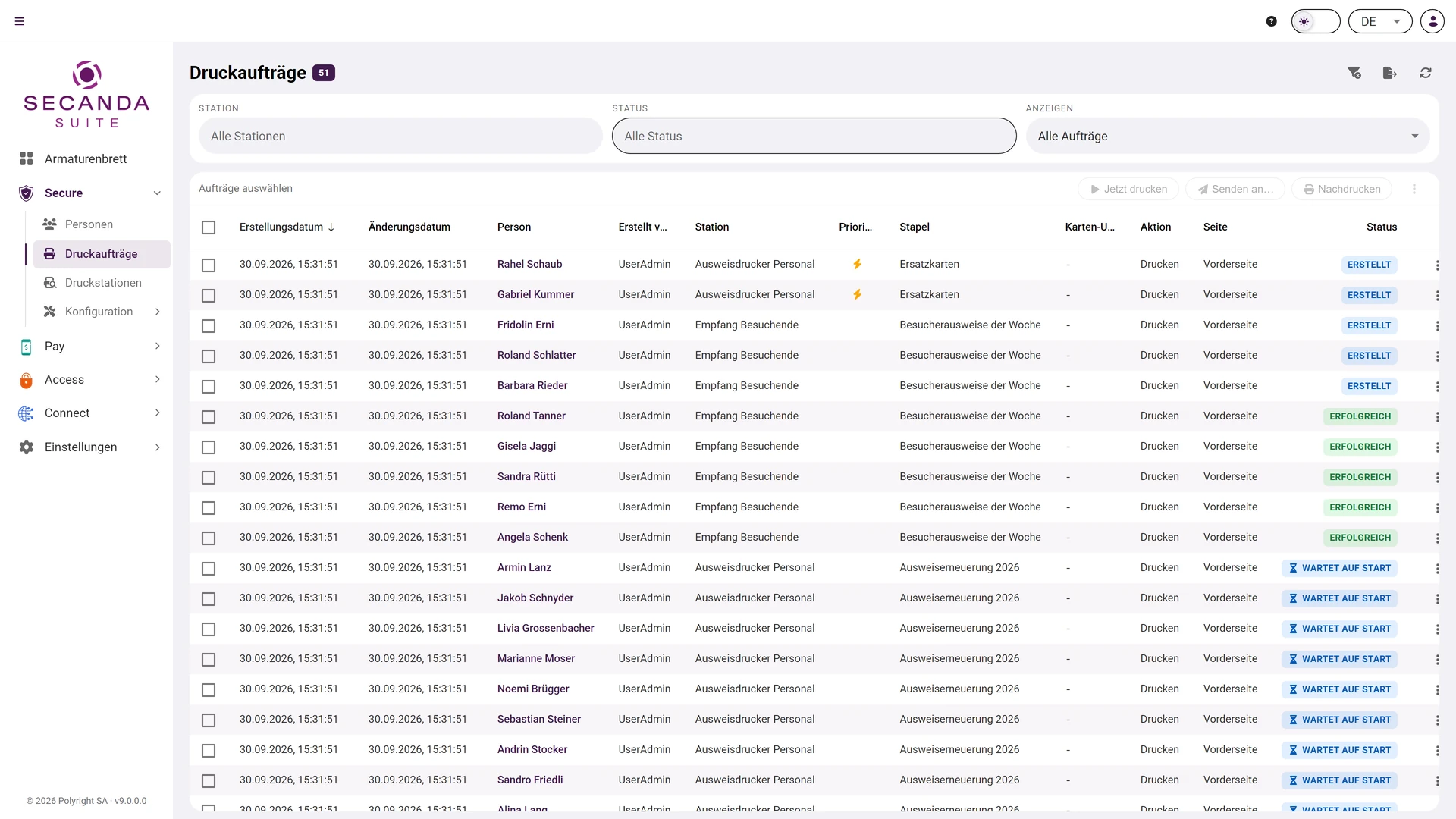The image size is (1456, 819).
Task: Open the help question mark icon
Action: 1272,21
